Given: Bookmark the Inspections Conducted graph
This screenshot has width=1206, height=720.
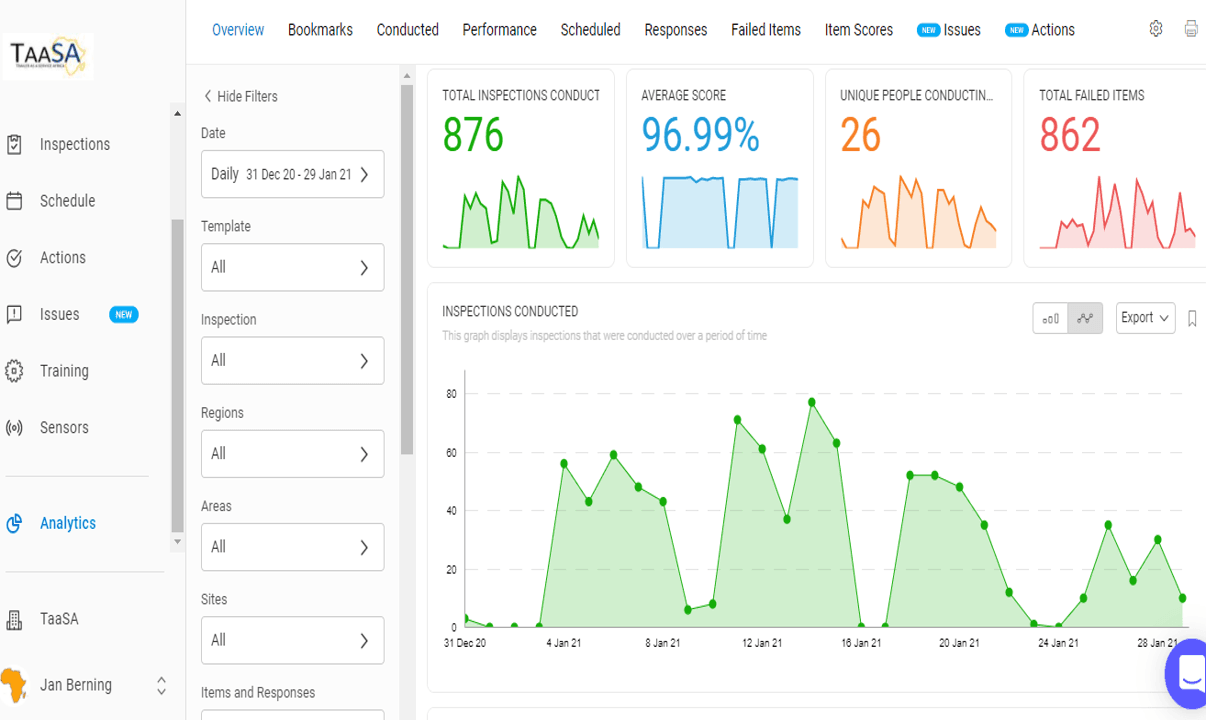Looking at the screenshot, I should pos(1192,319).
